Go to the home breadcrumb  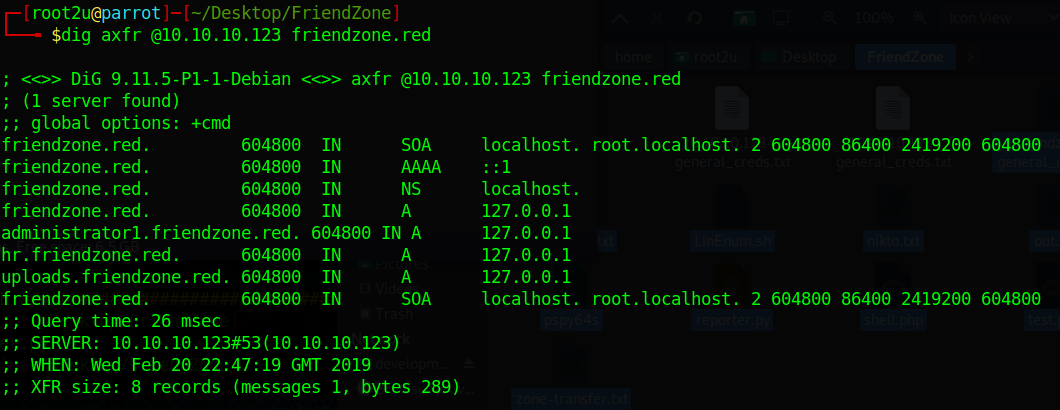633,57
